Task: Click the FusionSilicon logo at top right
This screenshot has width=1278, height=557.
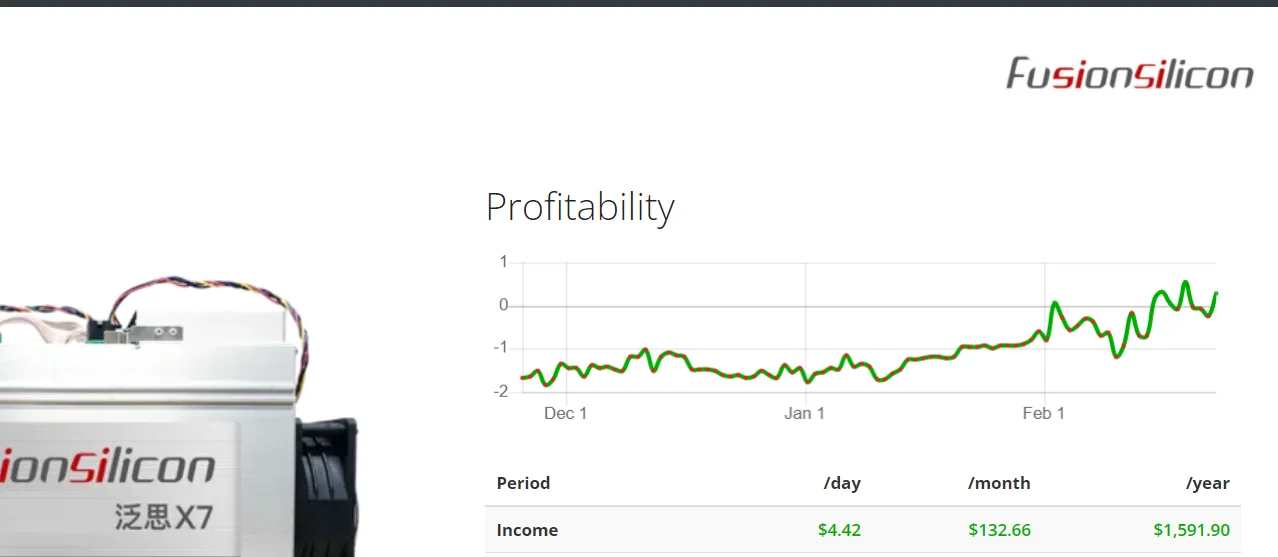Action: click(1129, 74)
